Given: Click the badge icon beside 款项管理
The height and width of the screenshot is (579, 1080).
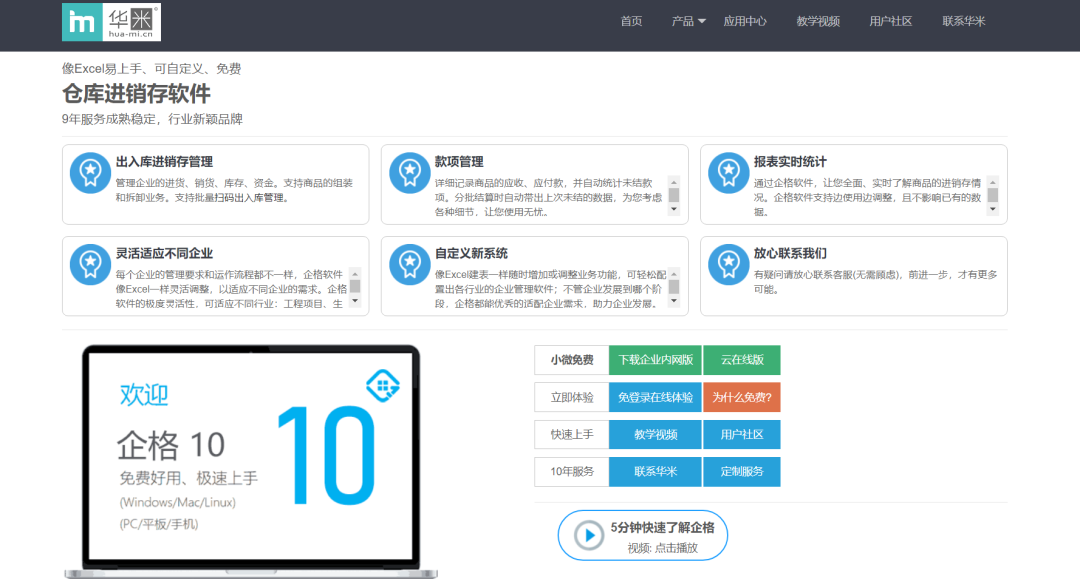Looking at the screenshot, I should point(409,173).
